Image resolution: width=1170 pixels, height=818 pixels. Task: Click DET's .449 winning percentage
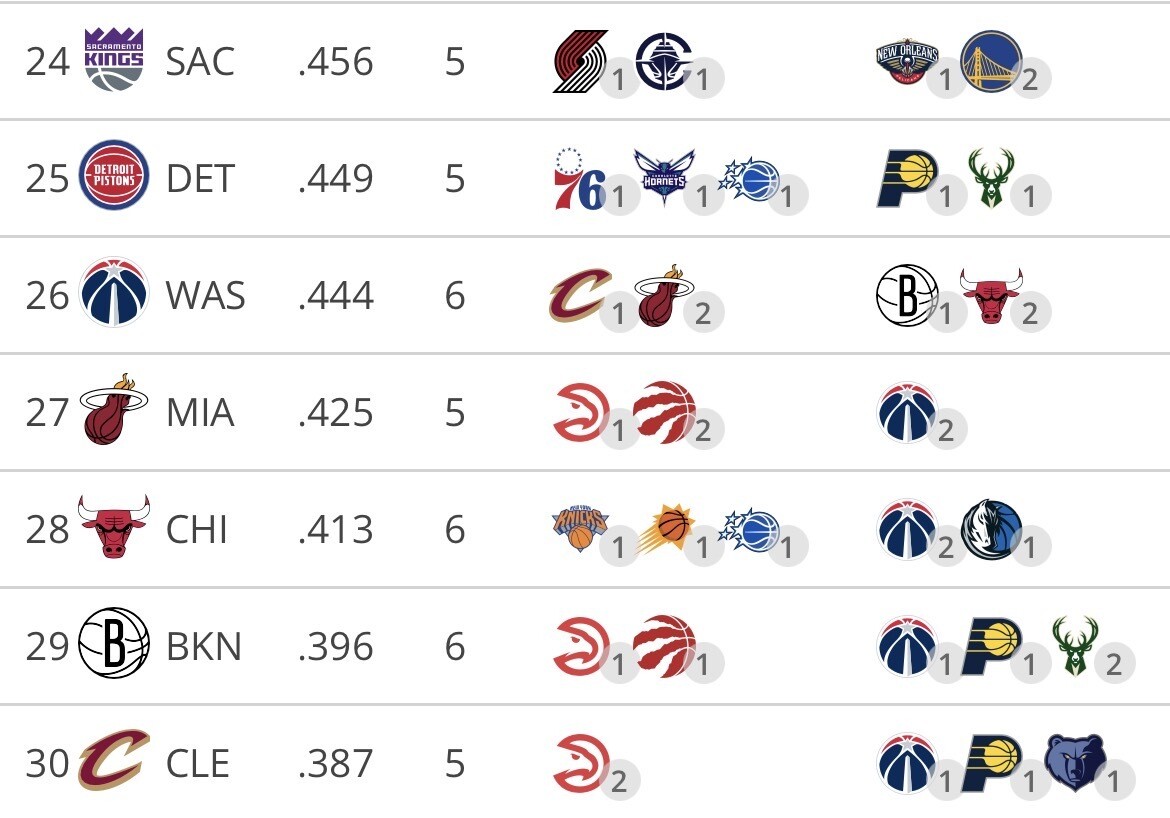pyautogui.click(x=335, y=178)
